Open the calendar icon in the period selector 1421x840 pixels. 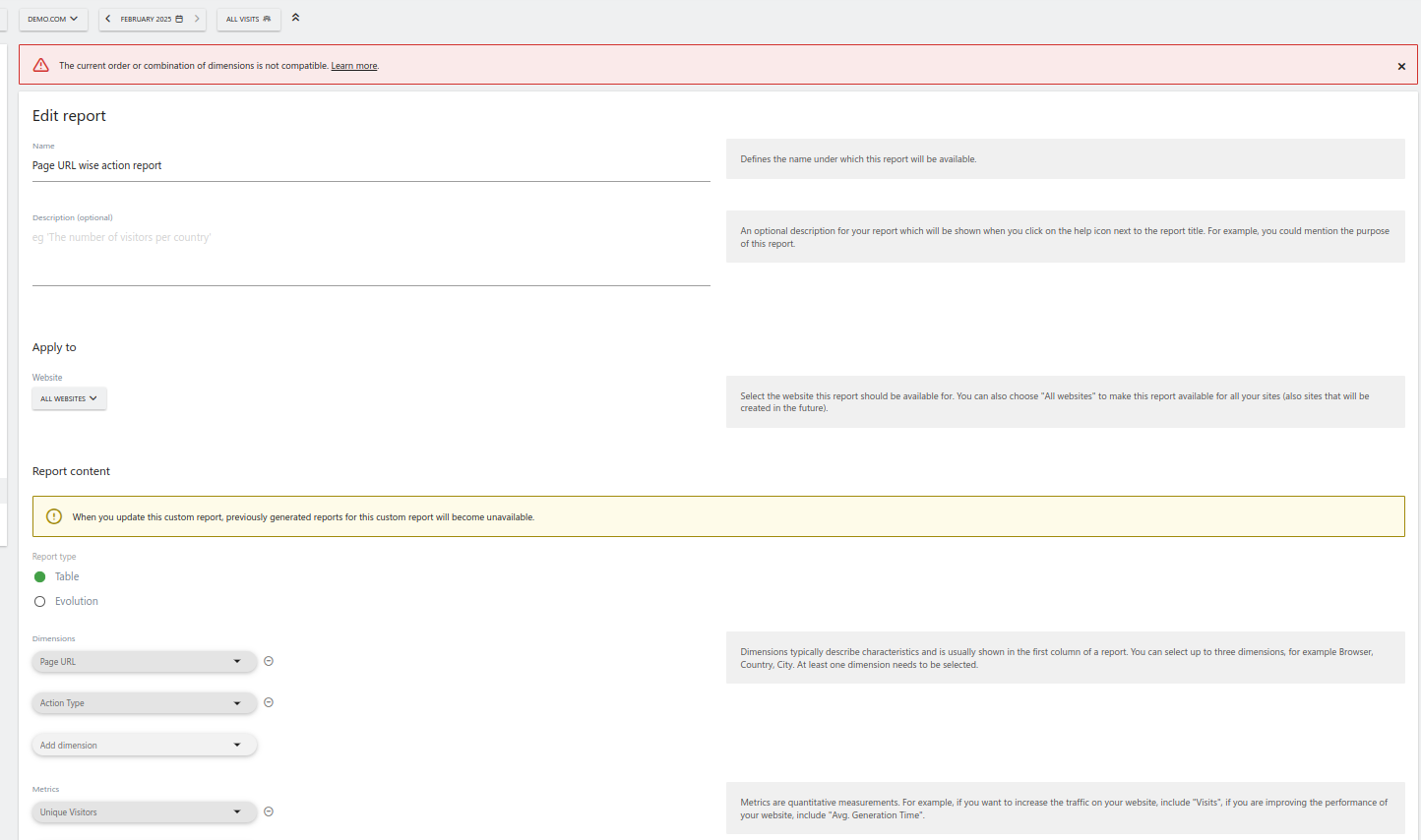pyautogui.click(x=177, y=18)
